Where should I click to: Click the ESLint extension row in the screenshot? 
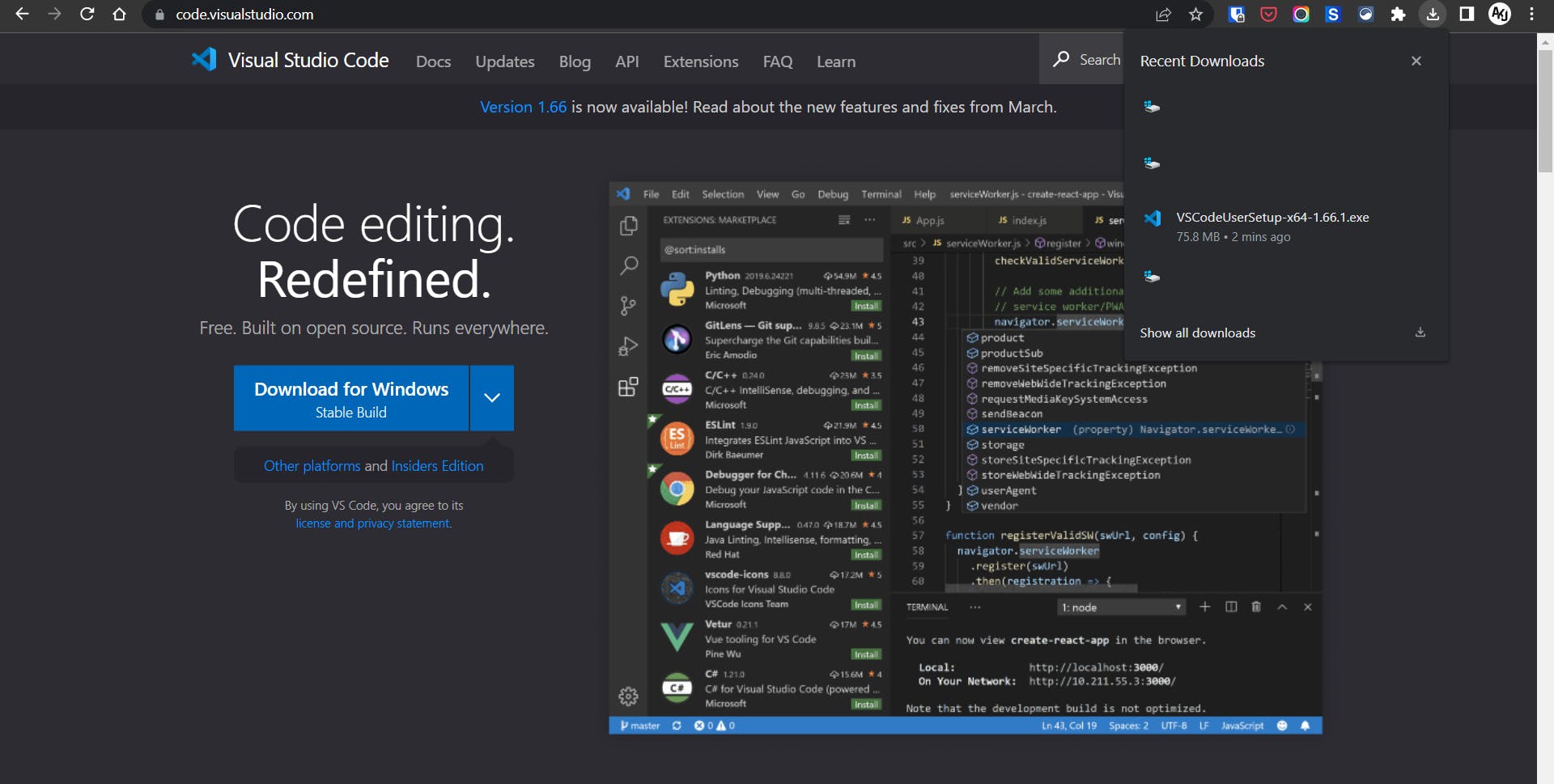[x=770, y=439]
